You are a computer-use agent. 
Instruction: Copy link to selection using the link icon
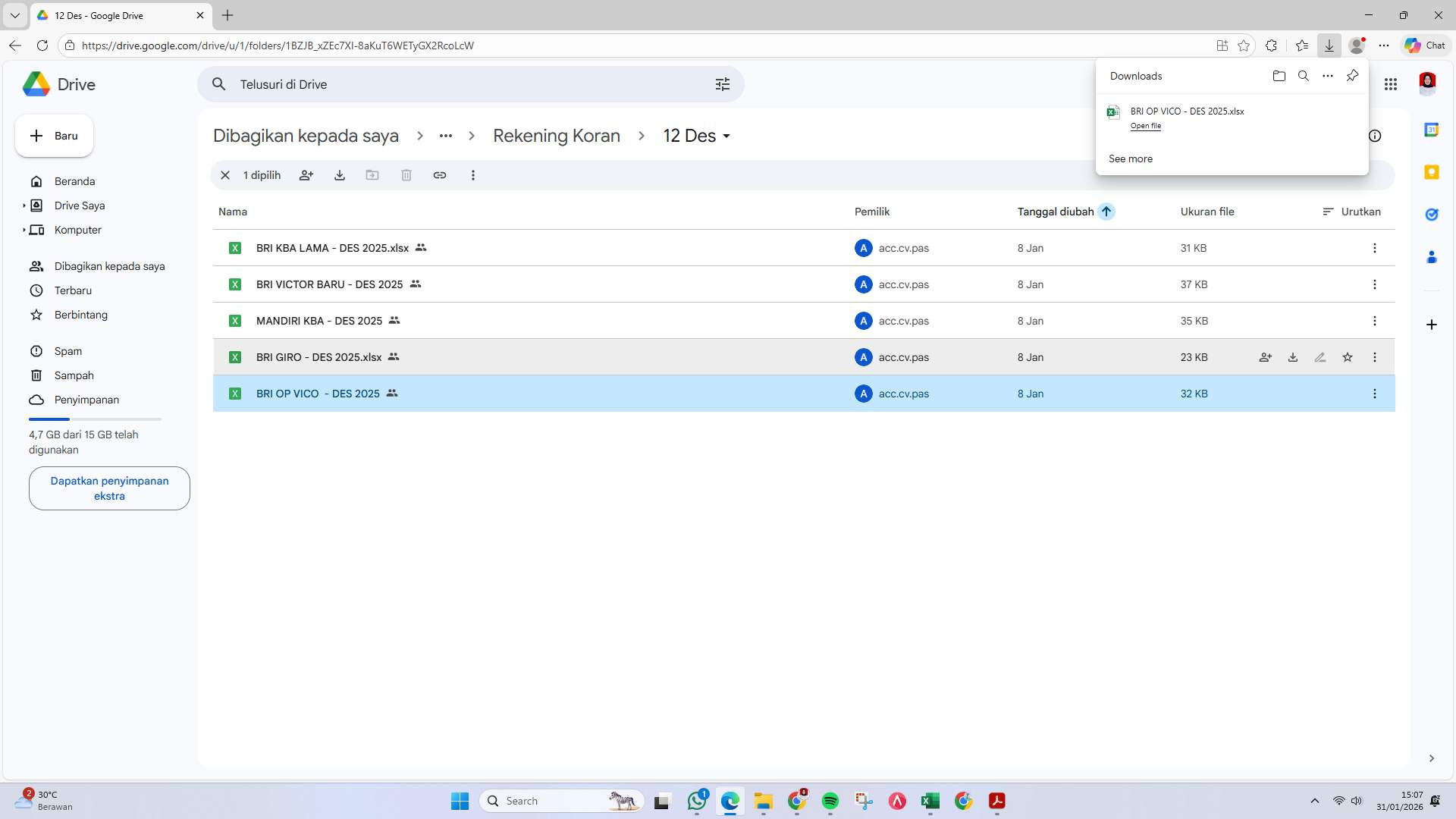click(x=440, y=175)
